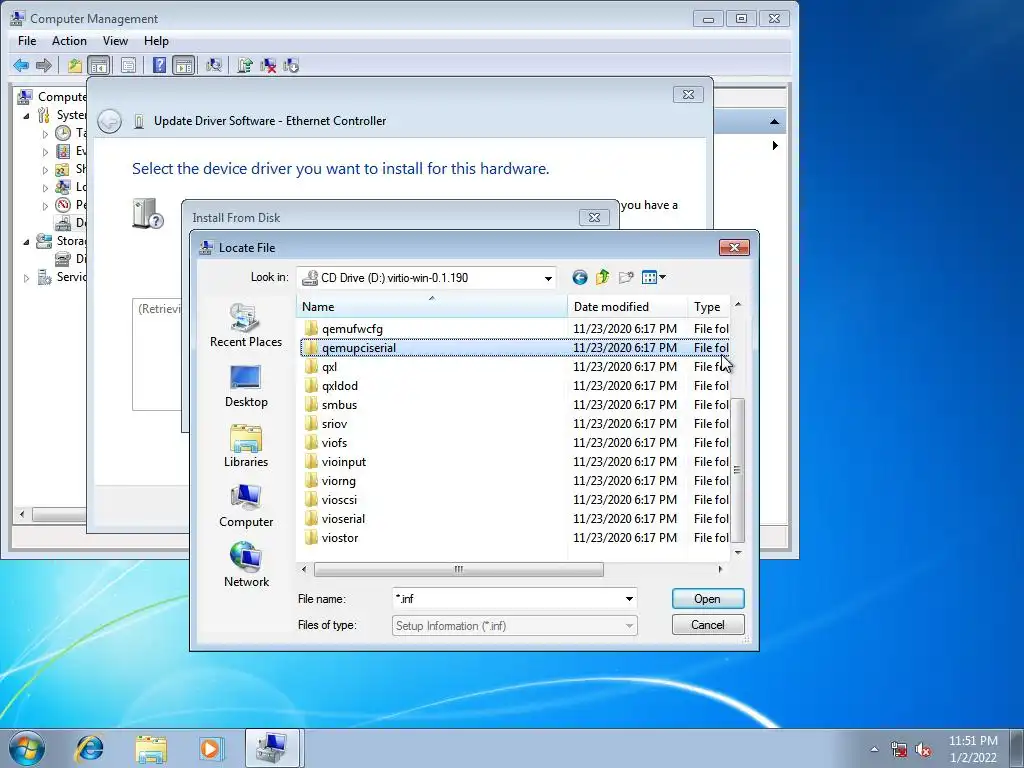This screenshot has width=1024, height=768.
Task: Open View menu in Computer Management
Action: [x=115, y=40]
